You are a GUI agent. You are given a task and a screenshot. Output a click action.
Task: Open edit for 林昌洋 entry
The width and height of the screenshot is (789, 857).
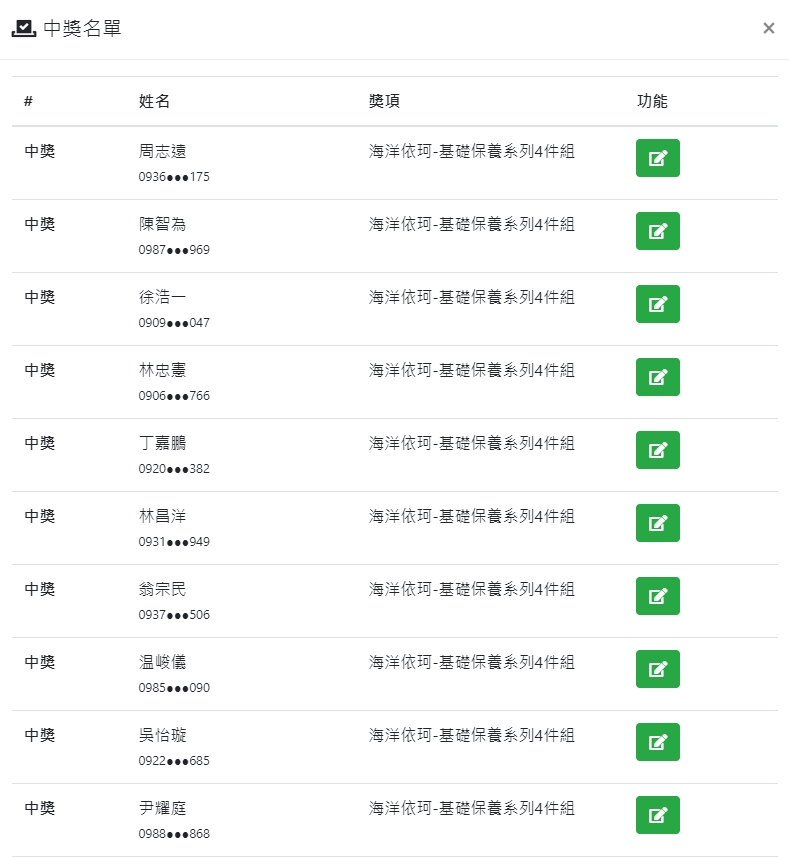point(657,523)
